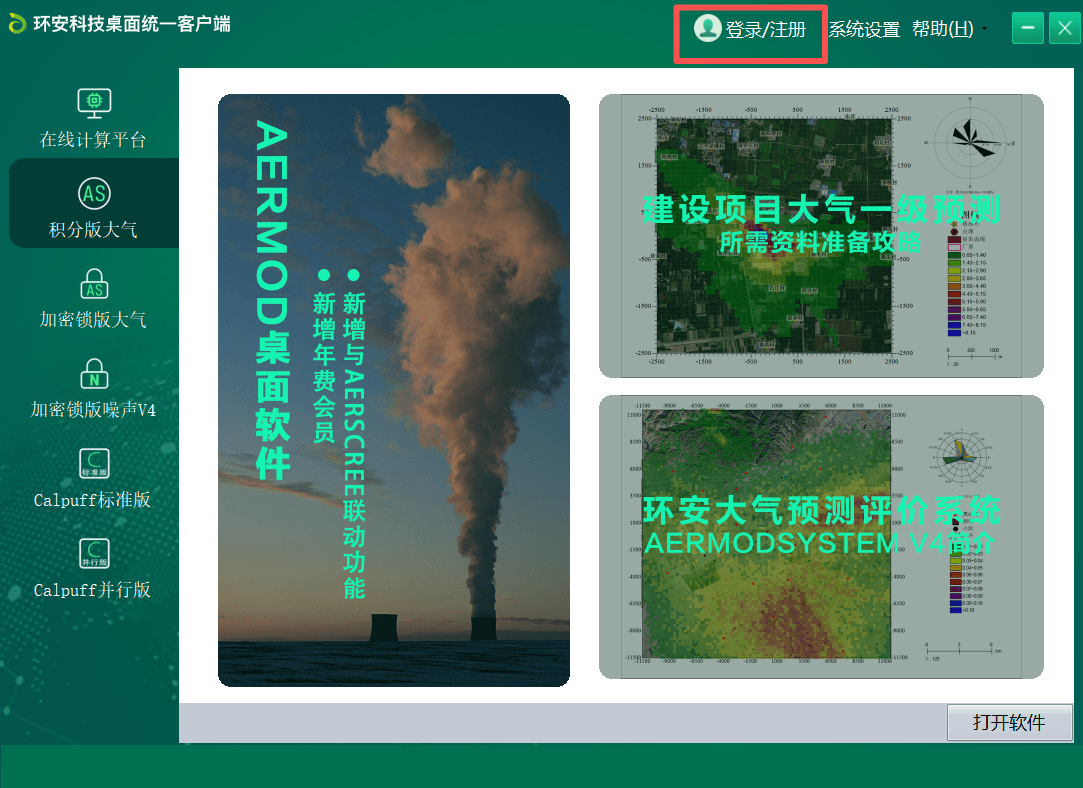Open the 帮助(H) menu

point(942,30)
